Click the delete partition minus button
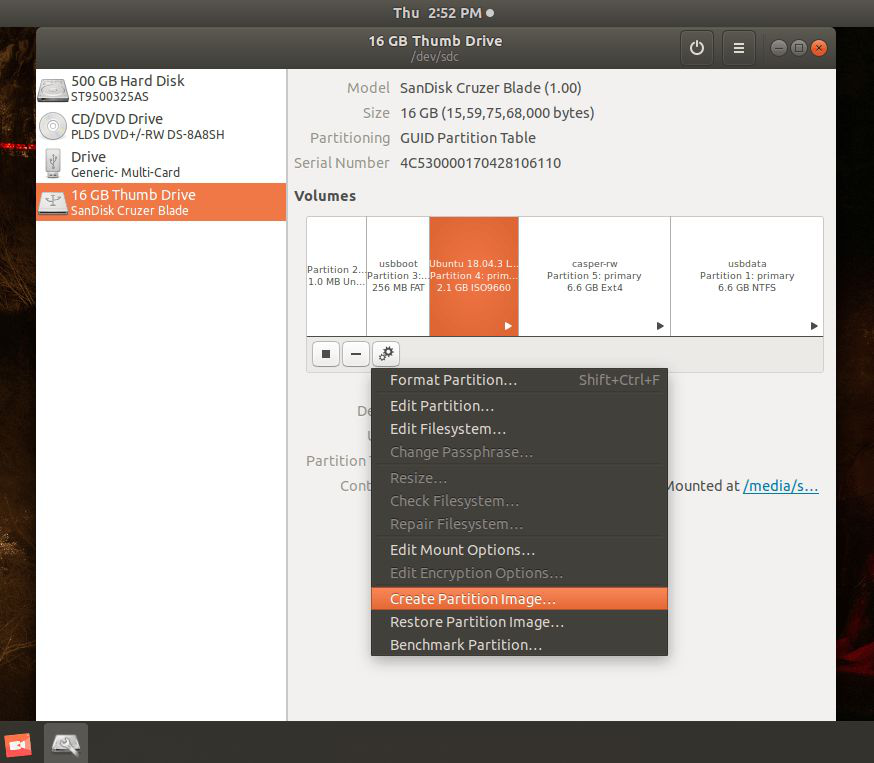Screen dimensions: 874x763 tap(356, 354)
